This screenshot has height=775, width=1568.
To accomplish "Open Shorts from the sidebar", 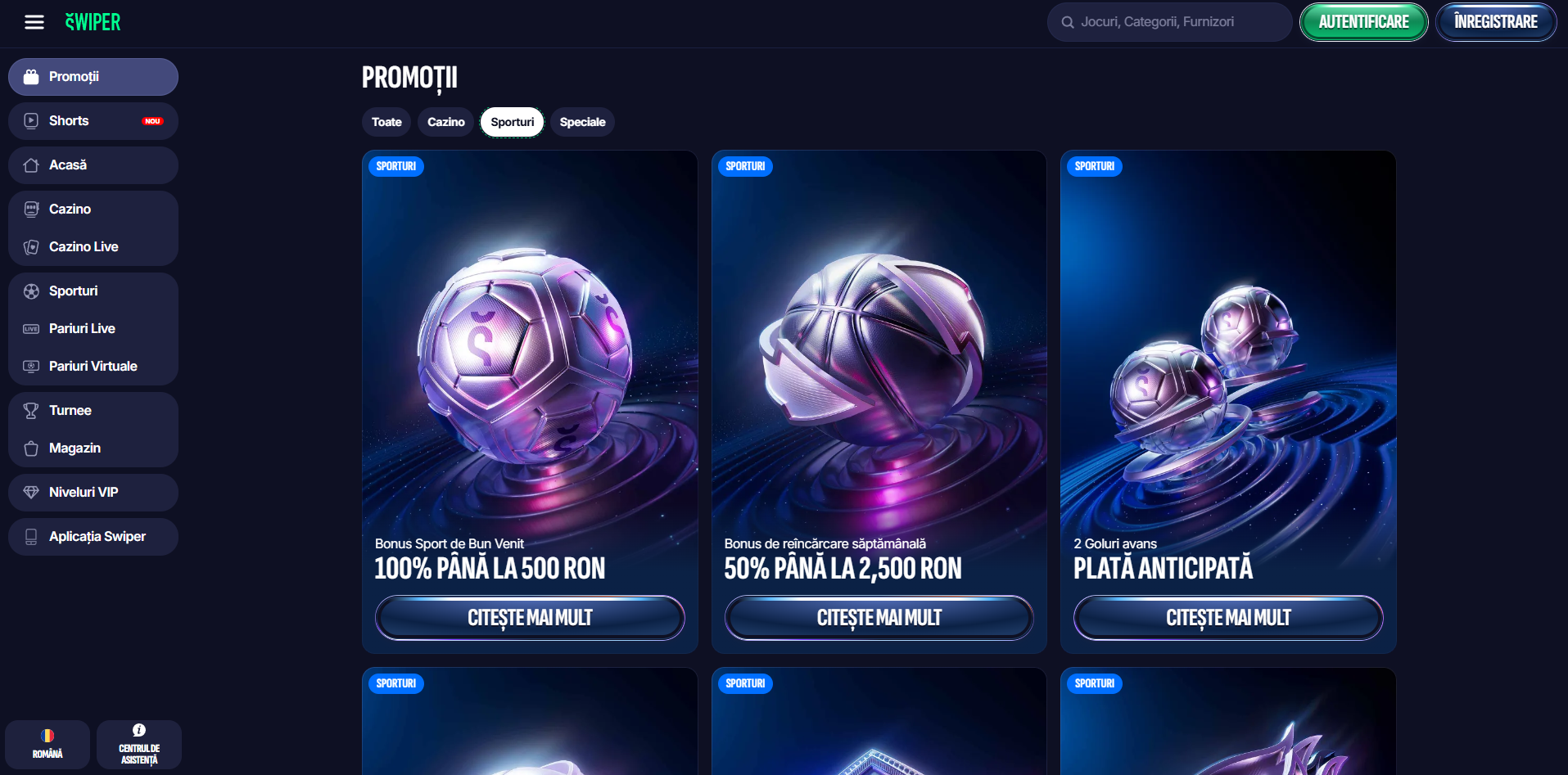I will click(93, 121).
